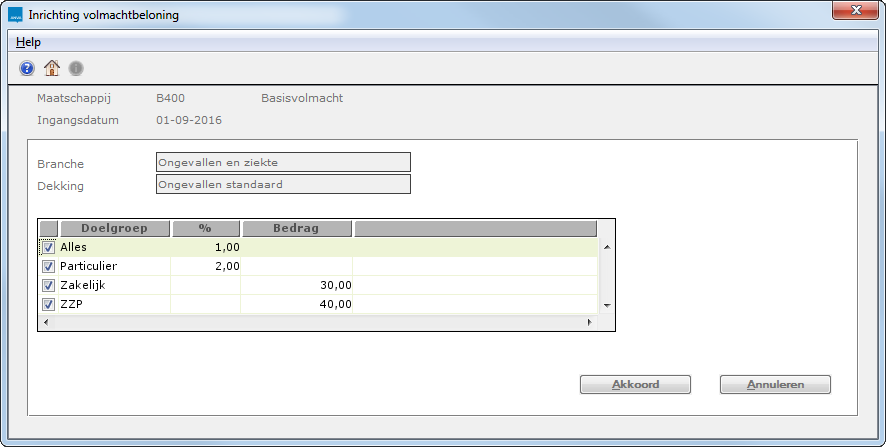Toggle the Particulier checkbox
The image size is (886, 447).
(48, 267)
